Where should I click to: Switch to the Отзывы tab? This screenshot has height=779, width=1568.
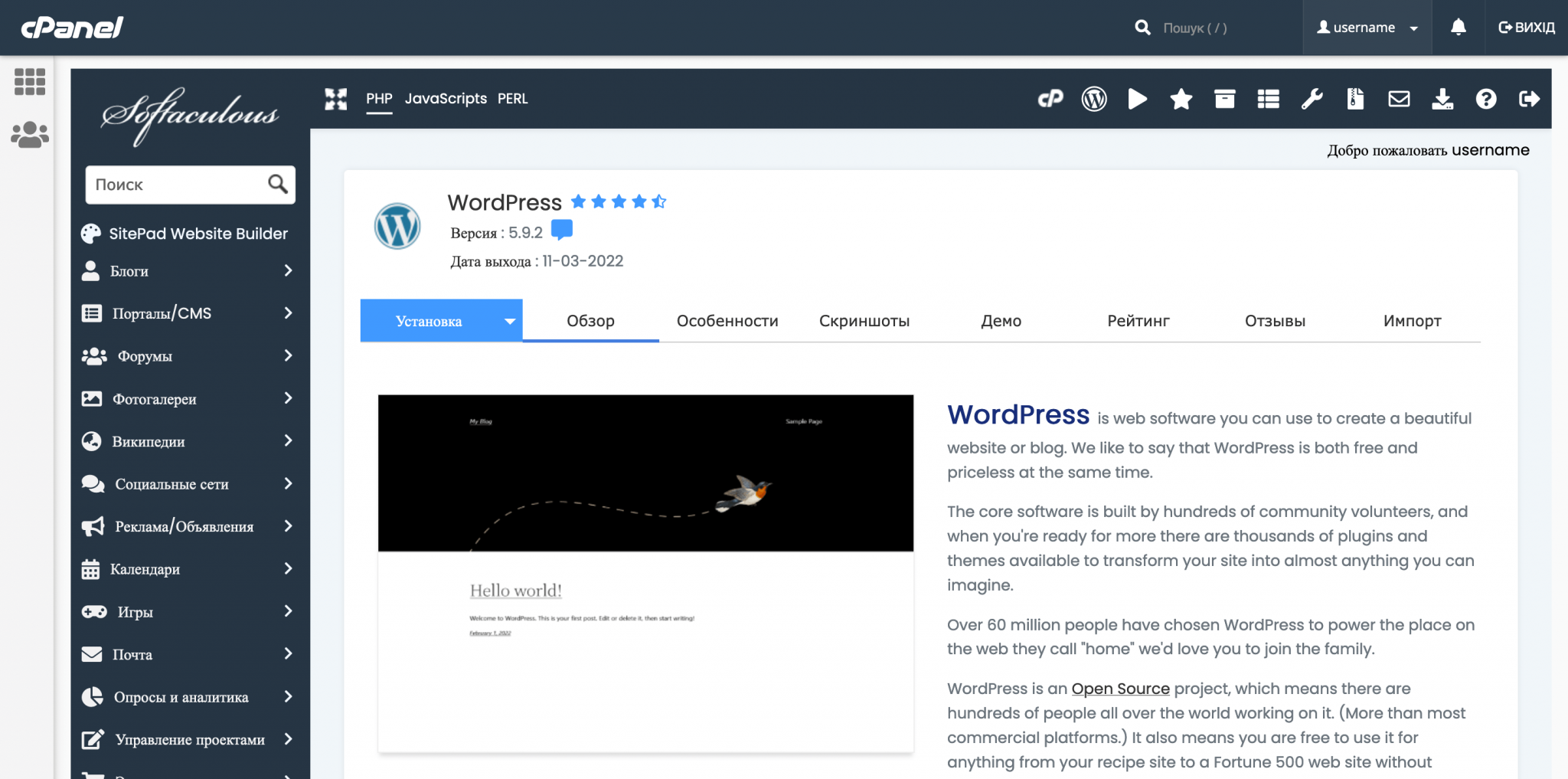(x=1274, y=321)
